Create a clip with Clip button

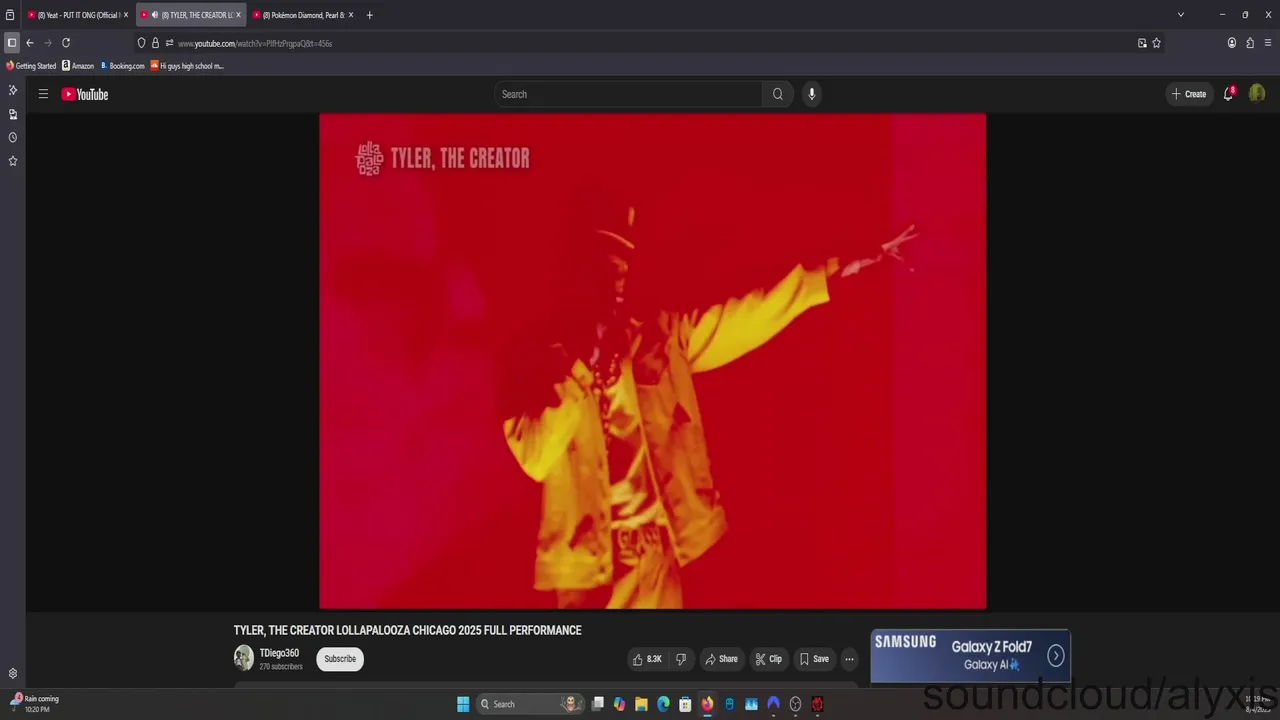(769, 659)
